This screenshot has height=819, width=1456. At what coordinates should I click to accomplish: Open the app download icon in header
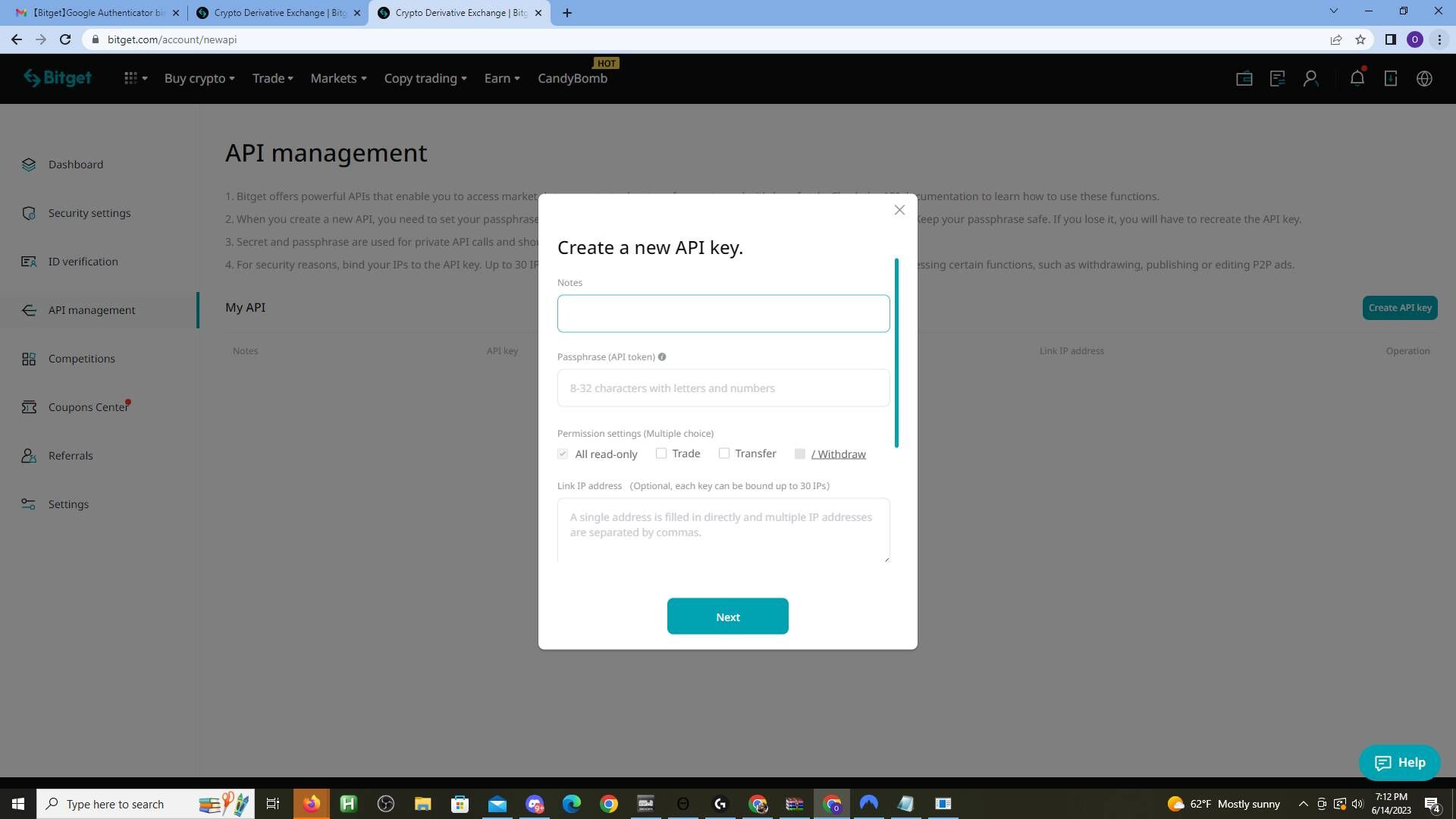(1390, 78)
